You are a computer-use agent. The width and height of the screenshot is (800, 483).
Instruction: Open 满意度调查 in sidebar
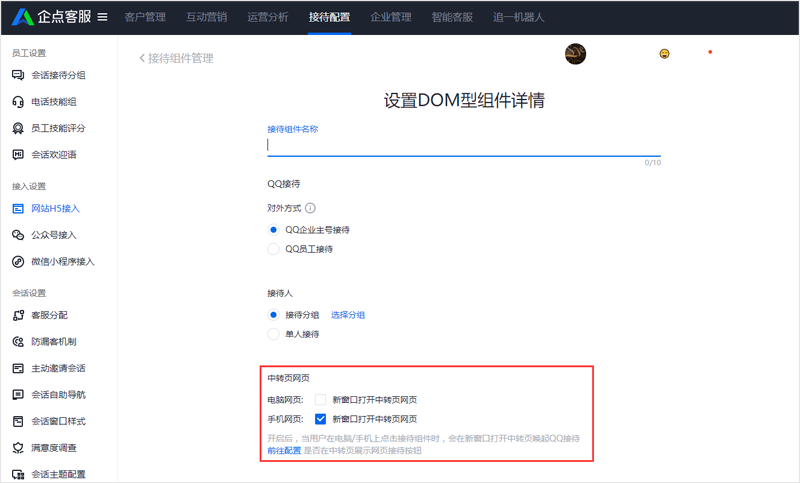[x=54, y=448]
